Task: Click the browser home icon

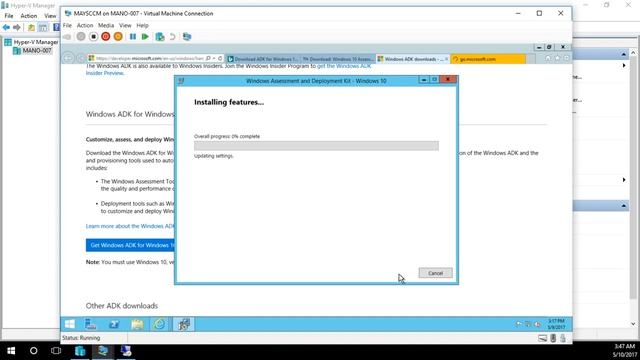Action: 548,58
